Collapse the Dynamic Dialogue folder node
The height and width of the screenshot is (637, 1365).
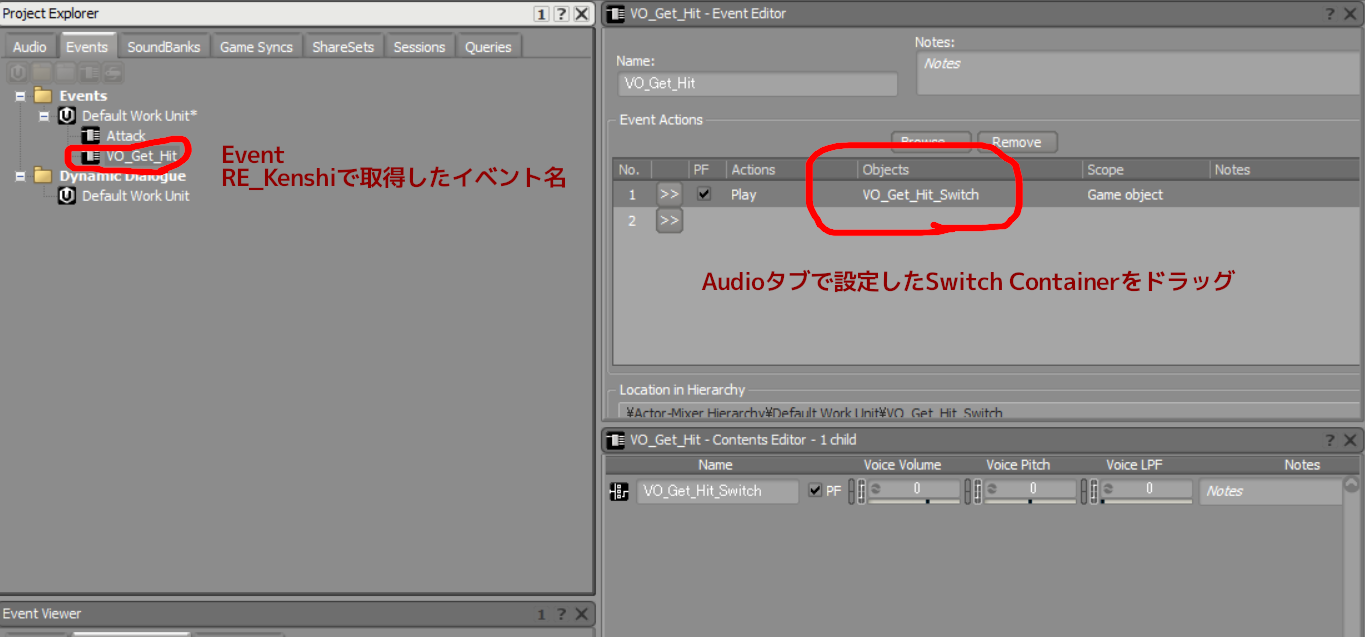(x=20, y=176)
